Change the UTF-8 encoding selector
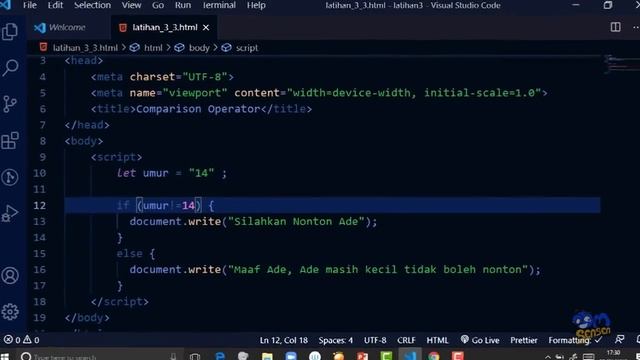Image resolution: width=640 pixels, height=360 pixels. (375, 340)
